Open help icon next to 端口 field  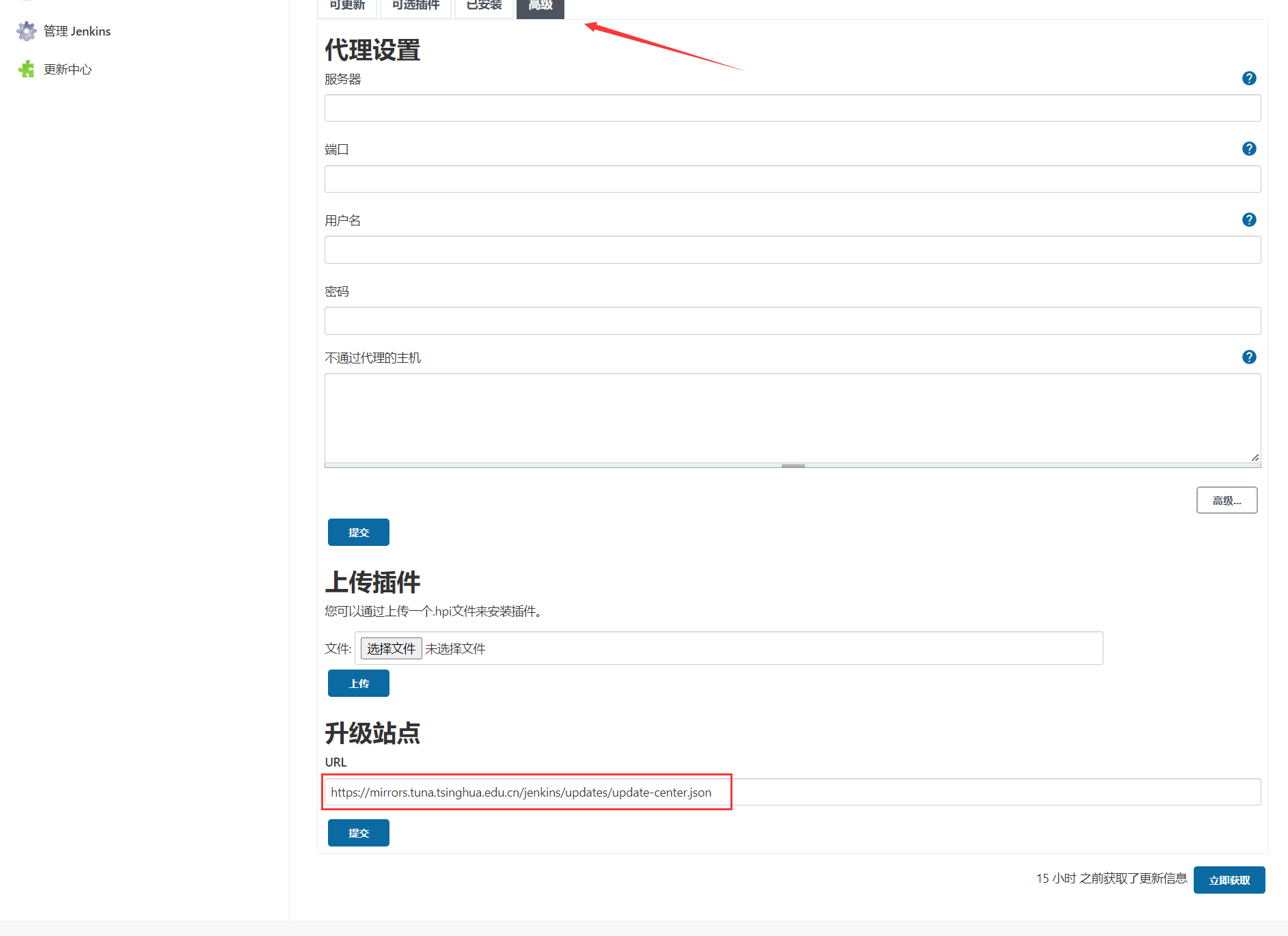pyautogui.click(x=1248, y=149)
